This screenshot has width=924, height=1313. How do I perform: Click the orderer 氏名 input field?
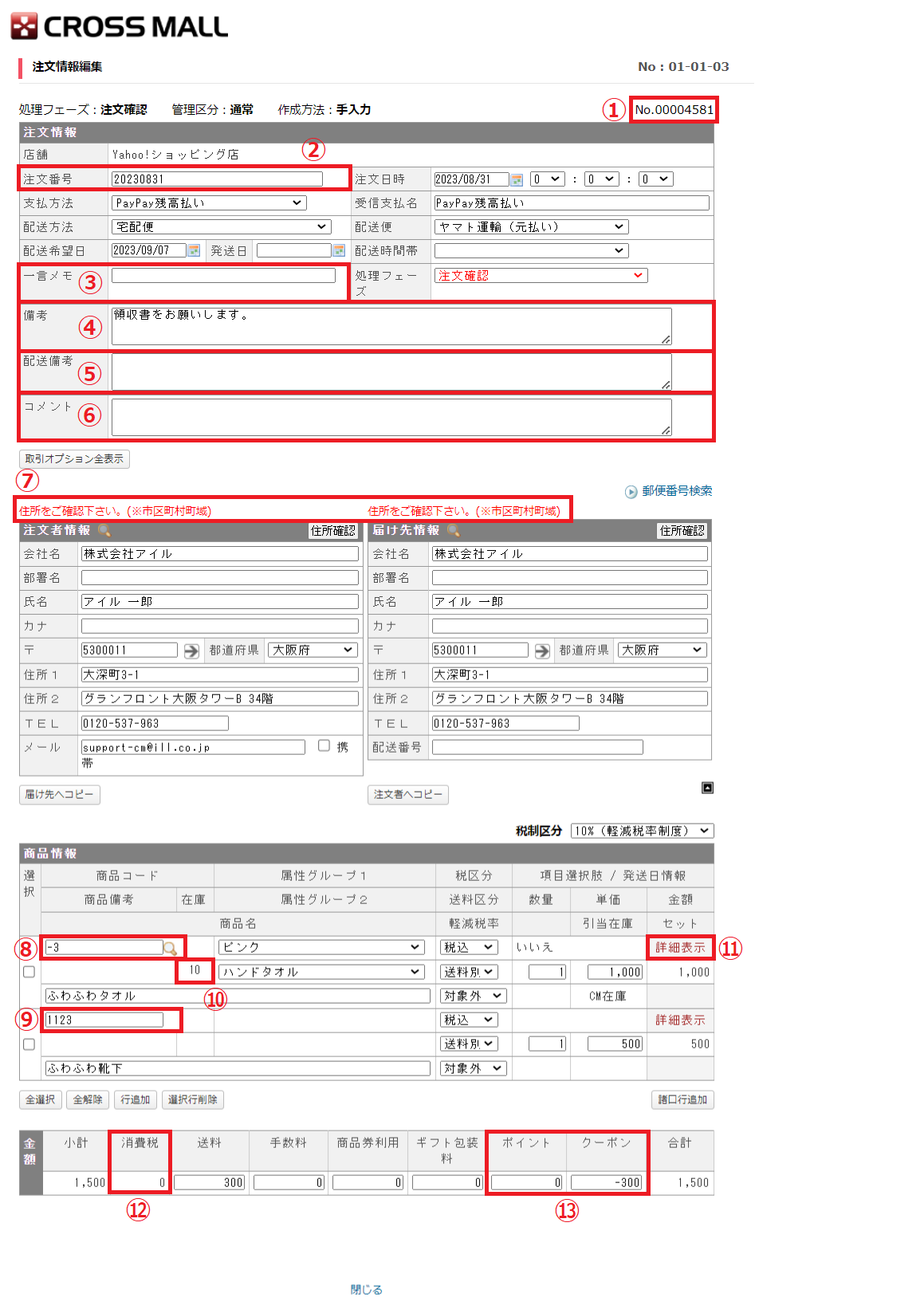220,602
